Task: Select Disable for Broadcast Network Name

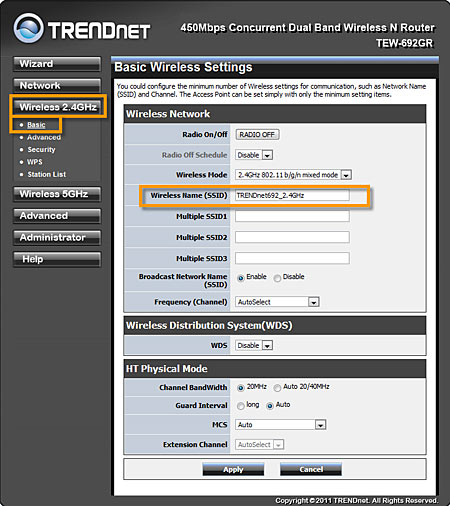Action: click(x=277, y=278)
